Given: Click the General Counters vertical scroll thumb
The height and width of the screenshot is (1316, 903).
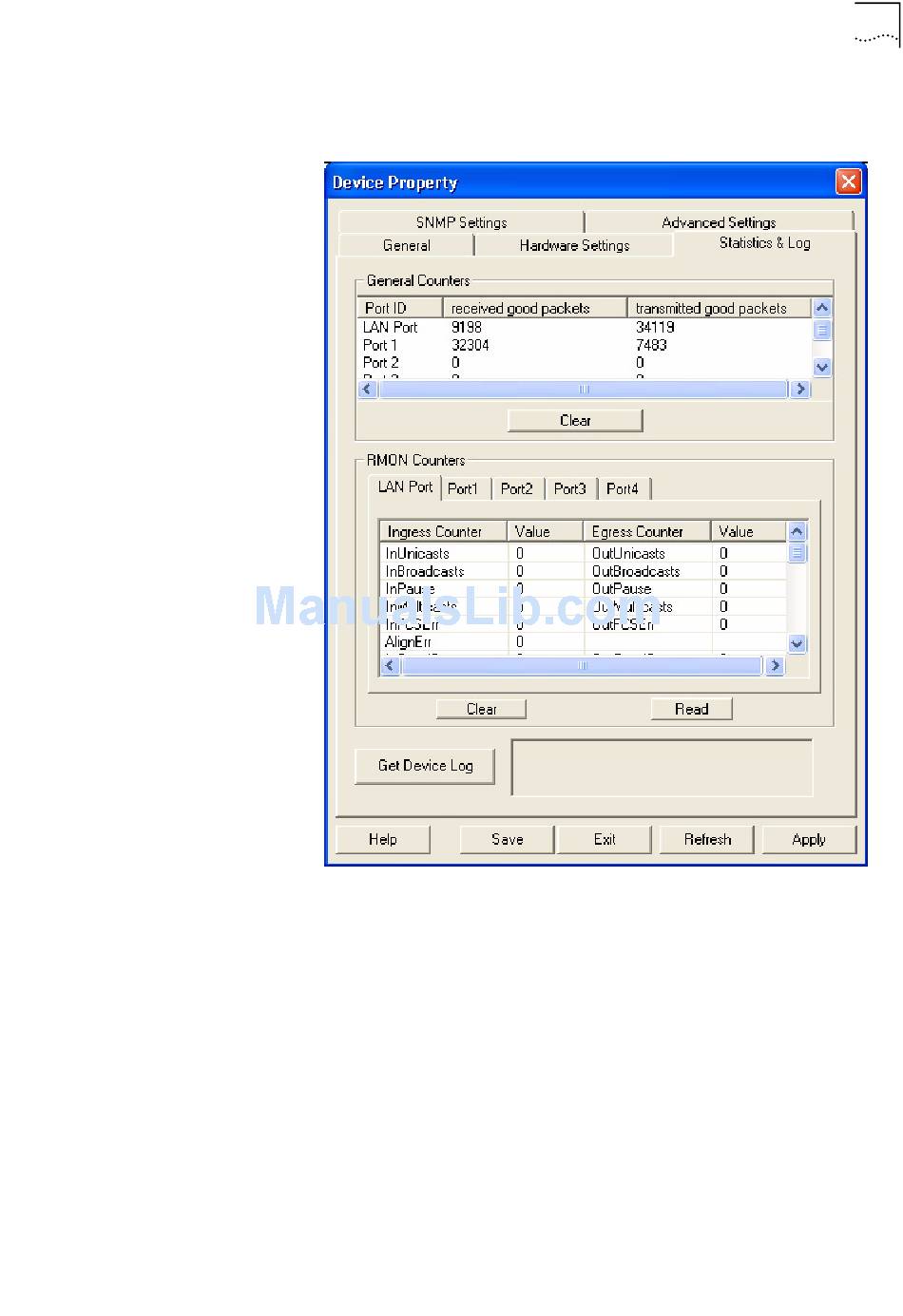Looking at the screenshot, I should click(x=822, y=330).
